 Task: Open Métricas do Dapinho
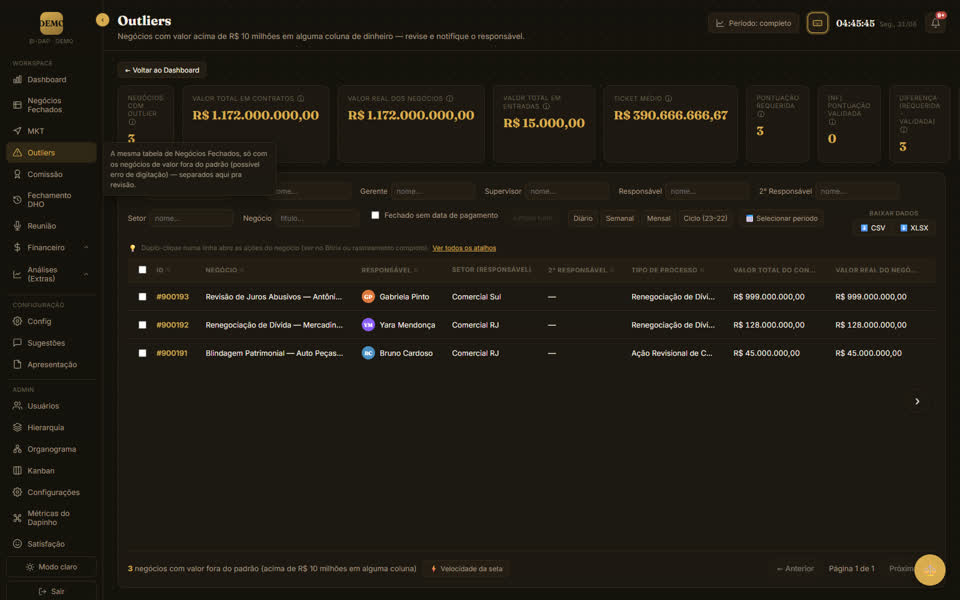tap(48, 518)
